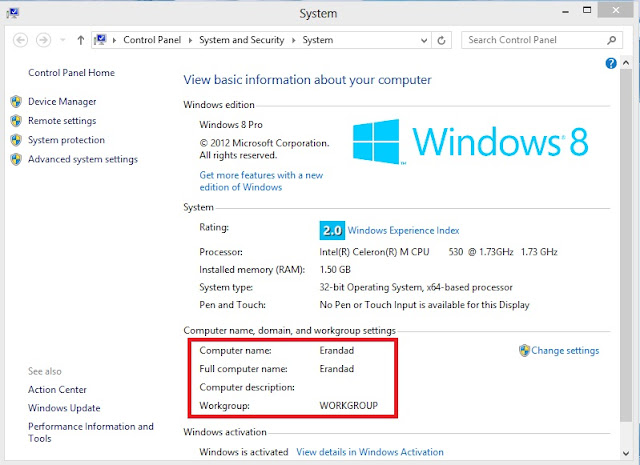The image size is (640, 465).
Task: Click Change settings link
Action: pyautogui.click(x=565, y=350)
